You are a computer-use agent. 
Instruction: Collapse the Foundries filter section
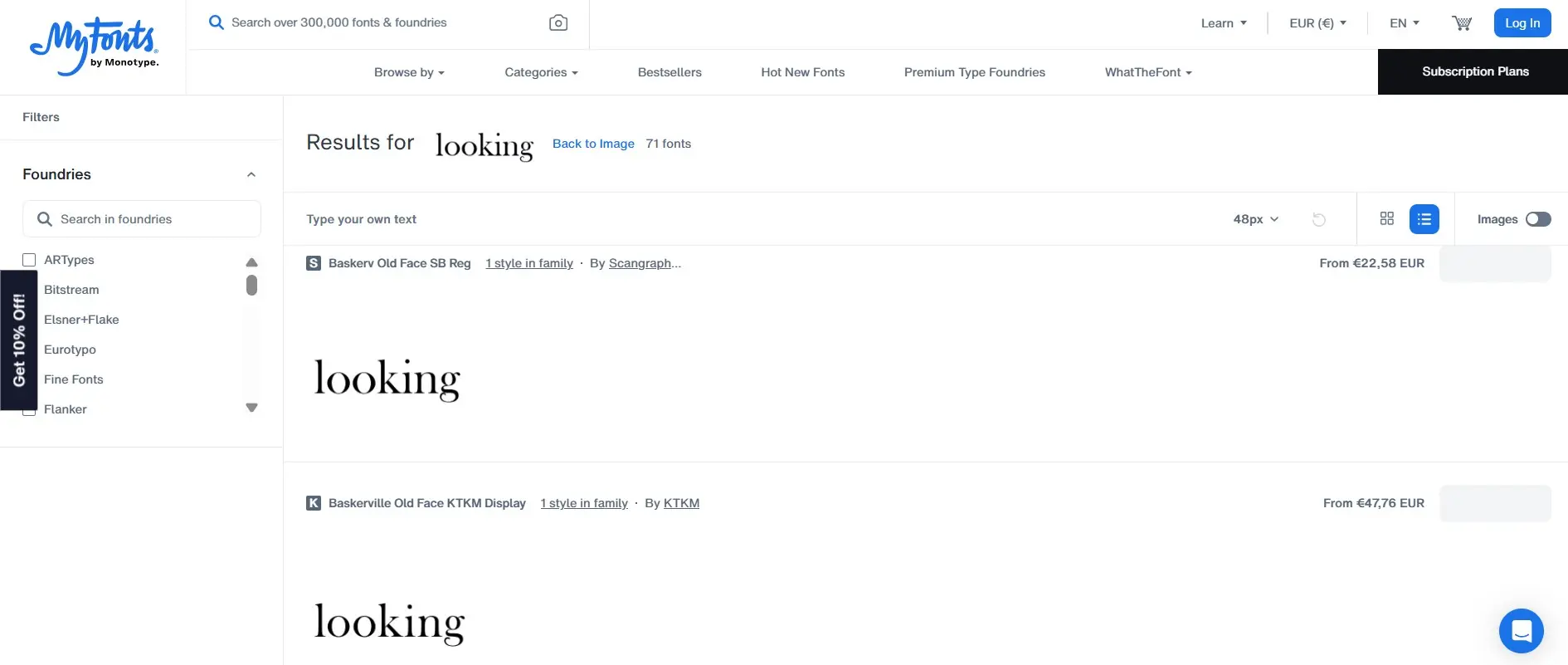pos(251,174)
